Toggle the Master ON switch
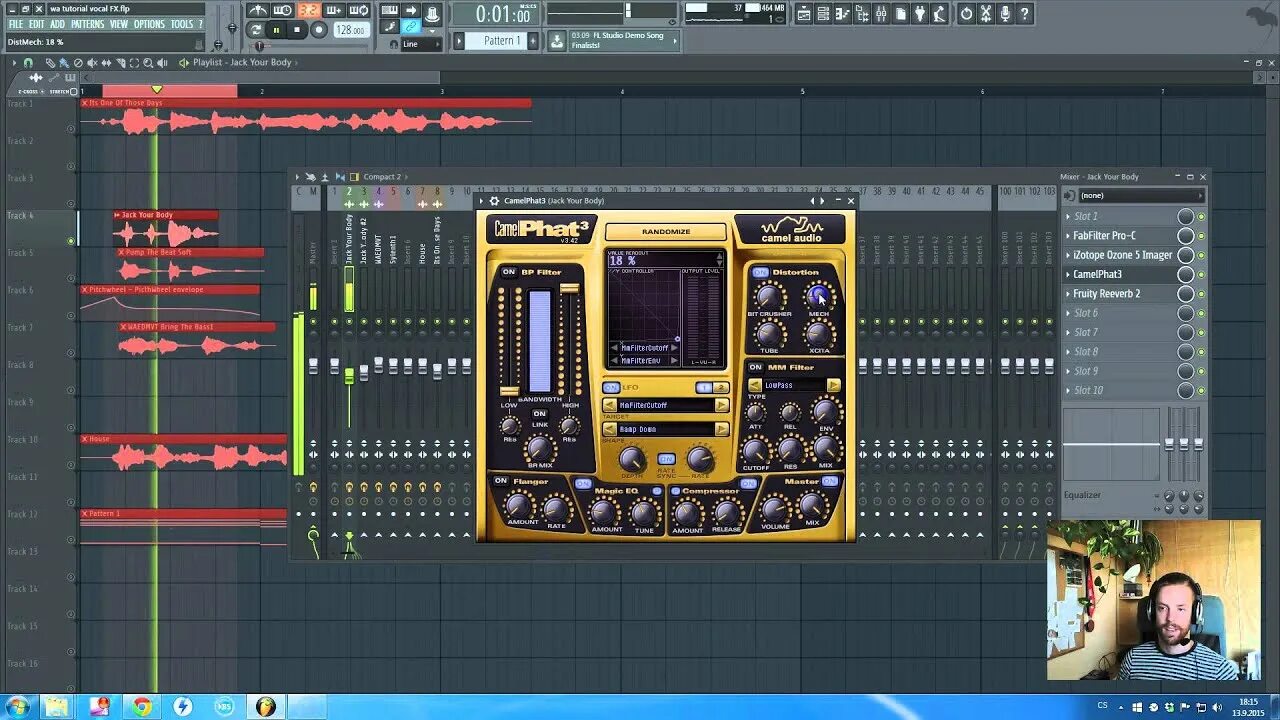The height and width of the screenshot is (720, 1280). pos(829,481)
